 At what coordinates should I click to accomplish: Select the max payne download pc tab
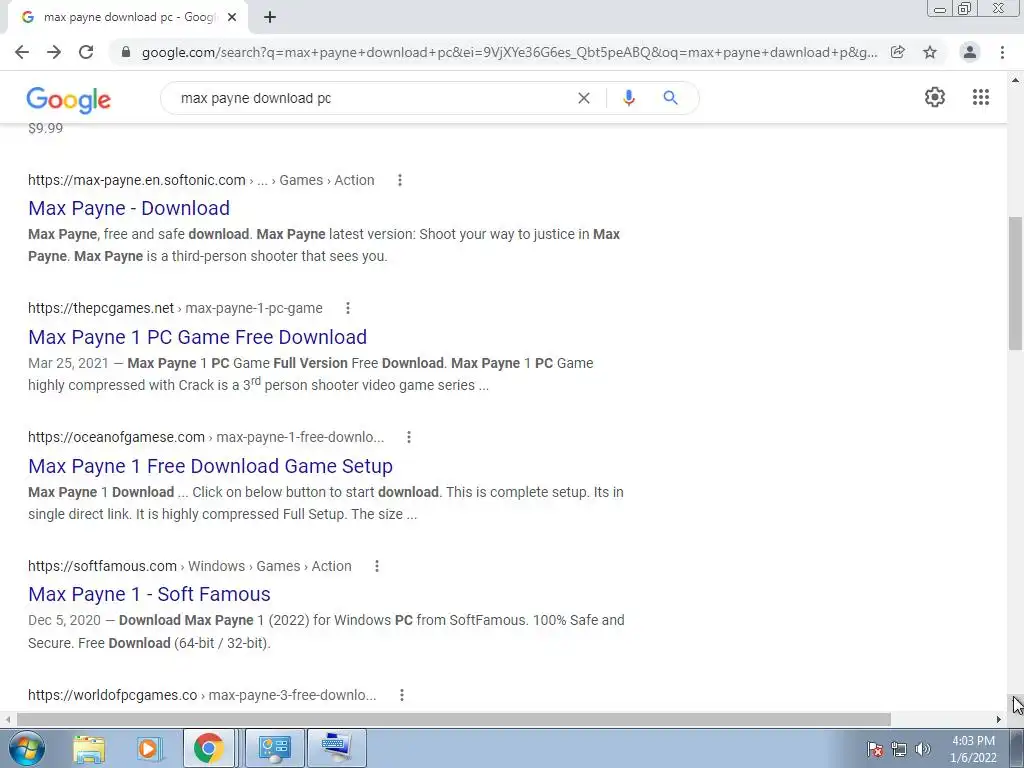pos(128,17)
